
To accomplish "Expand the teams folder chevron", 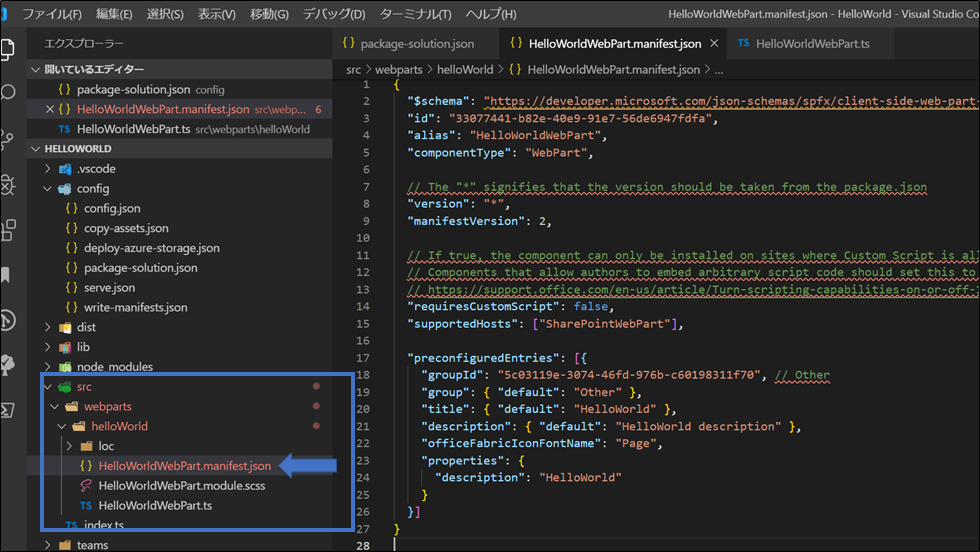I will coord(48,545).
